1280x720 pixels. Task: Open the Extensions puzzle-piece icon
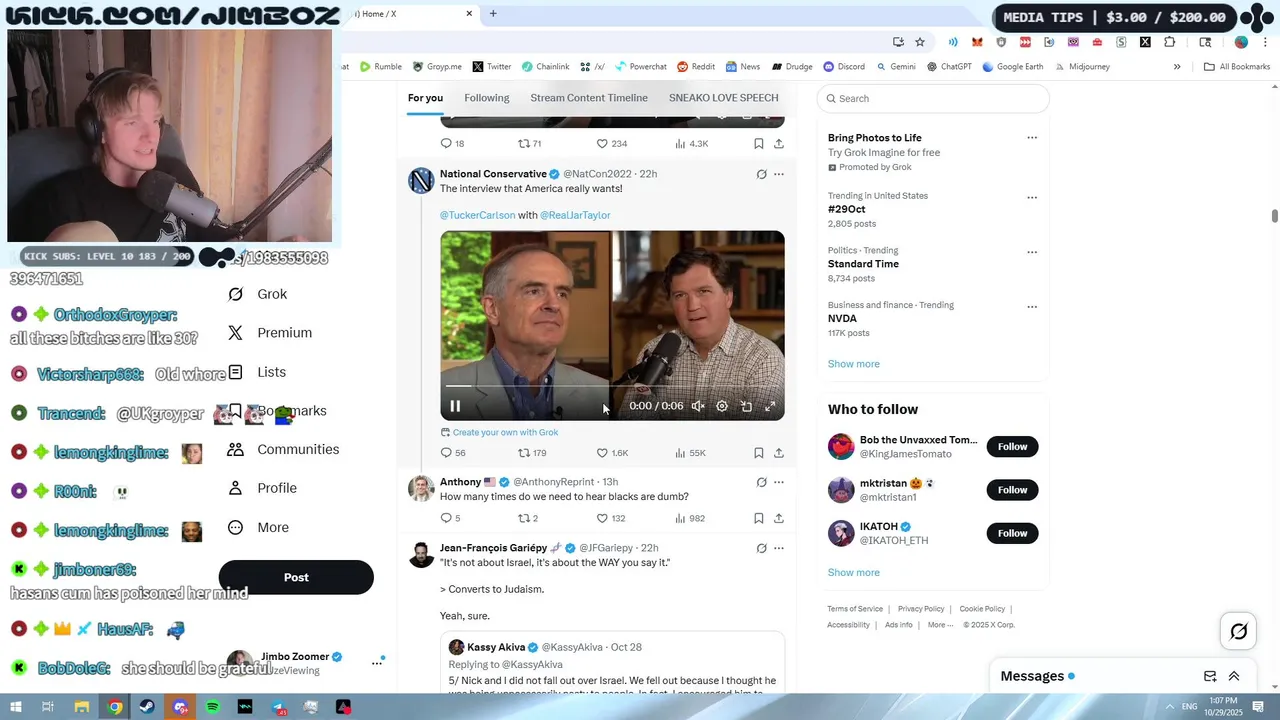[x=1169, y=42]
